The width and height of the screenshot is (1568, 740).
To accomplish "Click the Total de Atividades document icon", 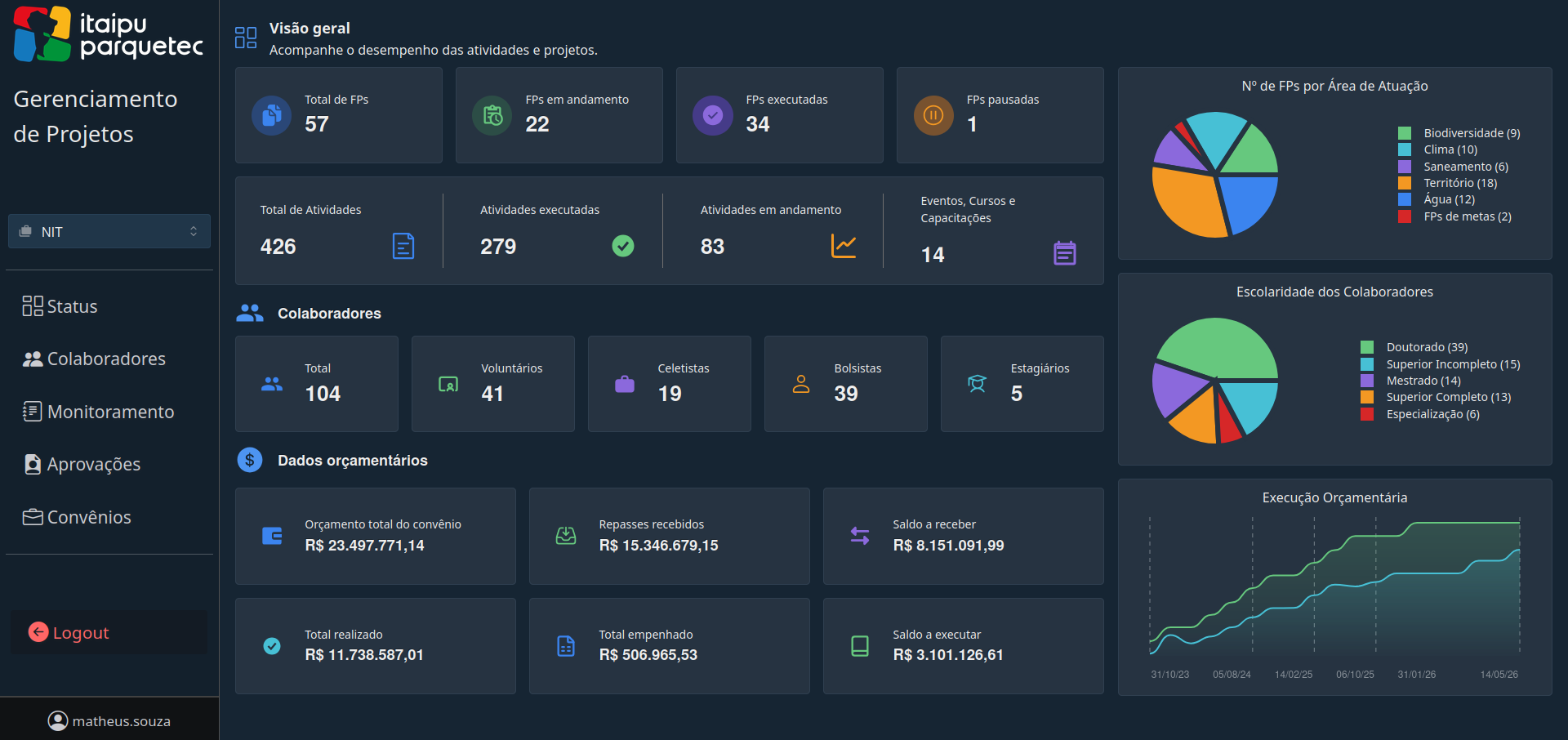I will (403, 246).
